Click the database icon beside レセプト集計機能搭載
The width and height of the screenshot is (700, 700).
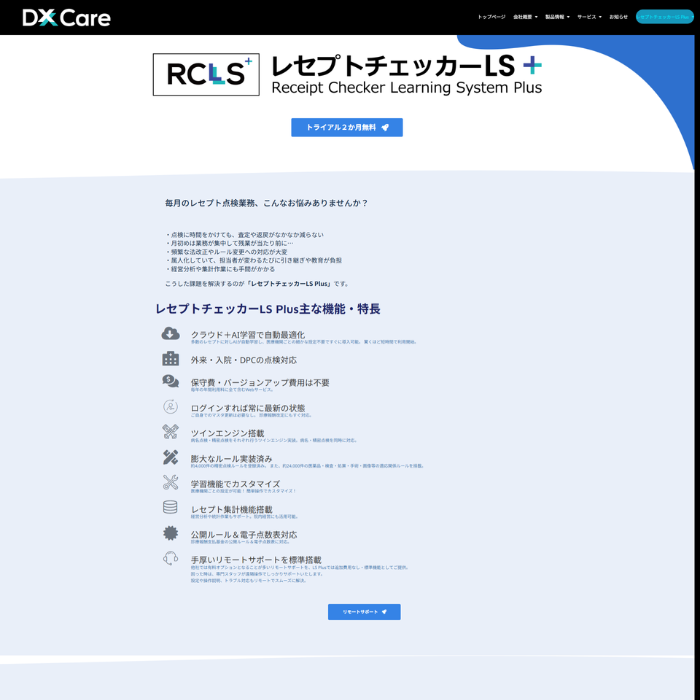point(170,508)
